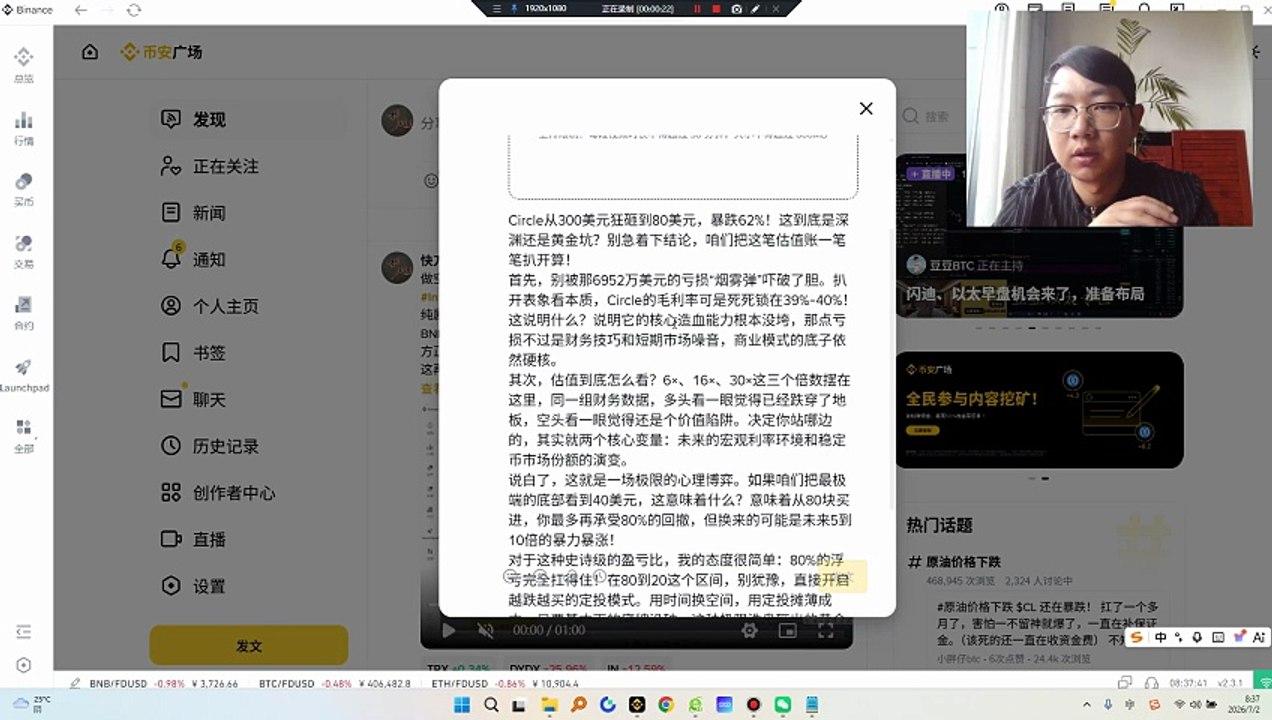Click the yellow 发文 post button
The height and width of the screenshot is (720, 1272).
(249, 646)
